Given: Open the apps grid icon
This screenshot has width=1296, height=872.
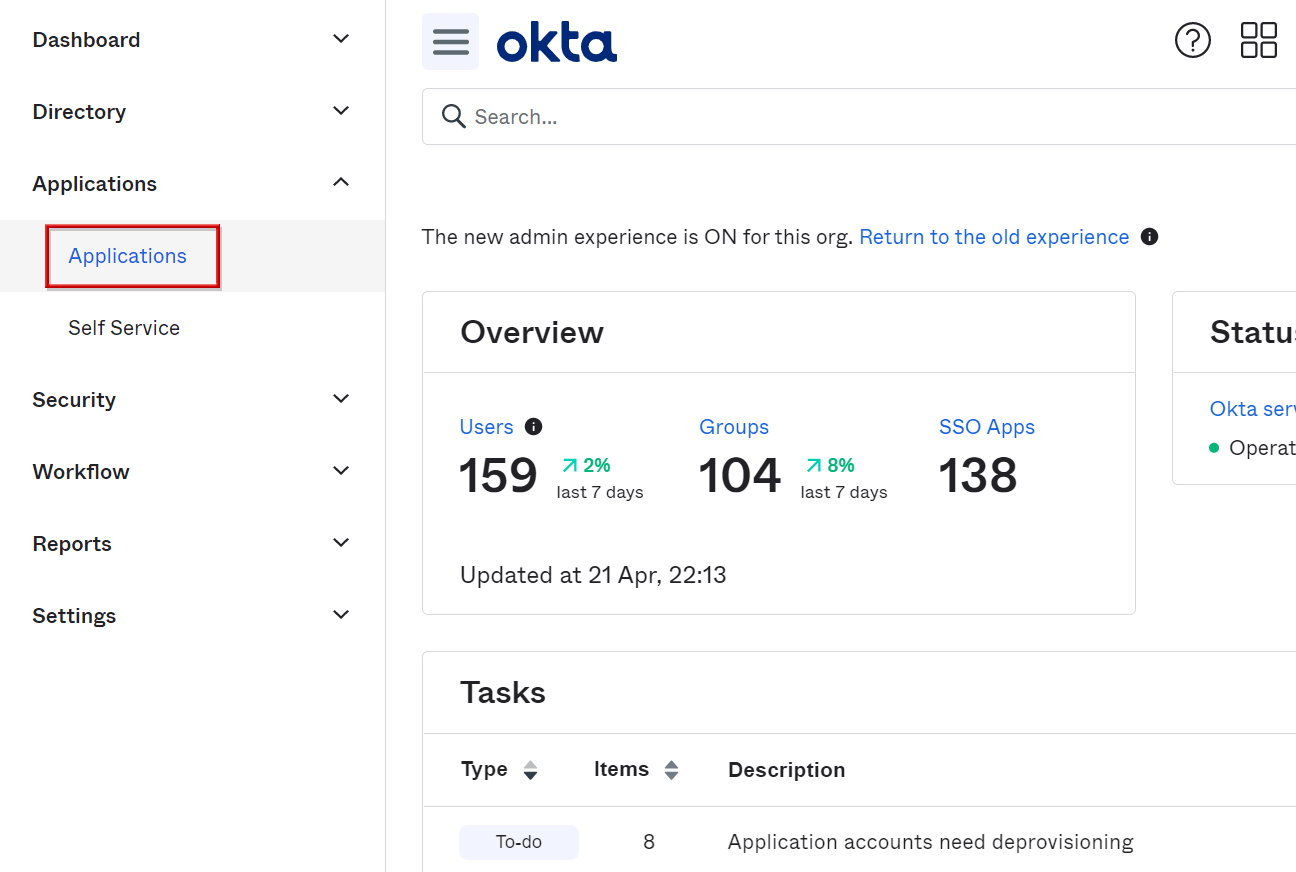Looking at the screenshot, I should 1258,41.
